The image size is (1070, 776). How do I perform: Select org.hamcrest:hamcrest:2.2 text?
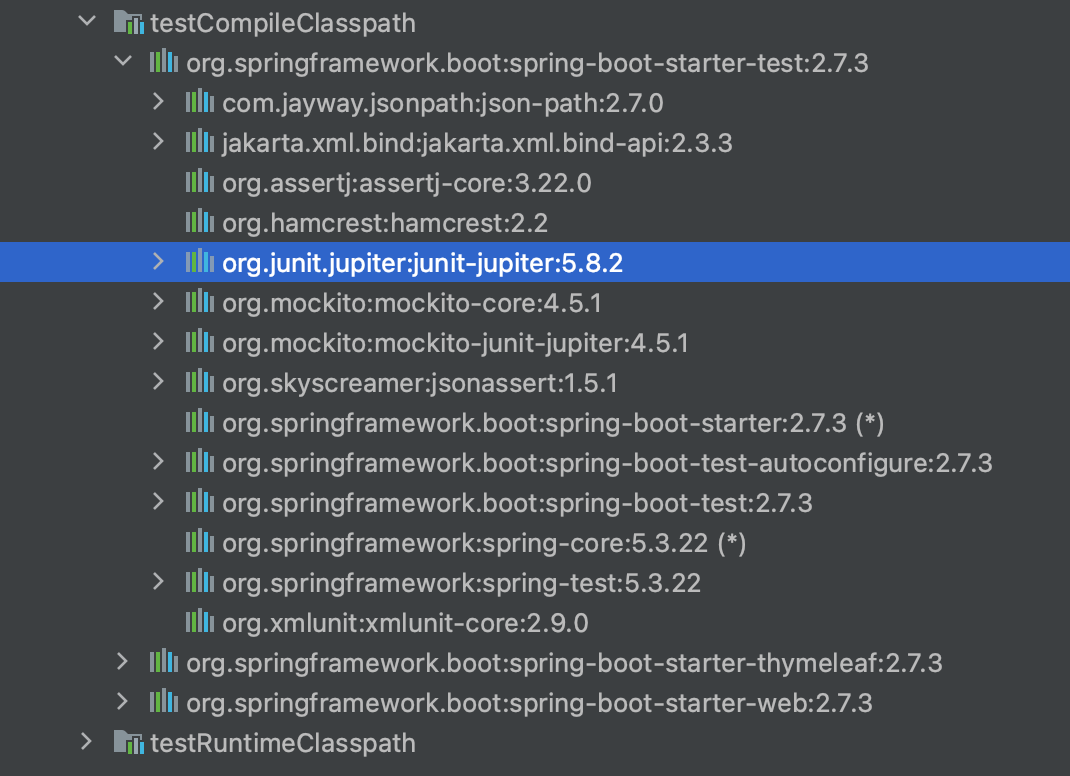[385, 223]
